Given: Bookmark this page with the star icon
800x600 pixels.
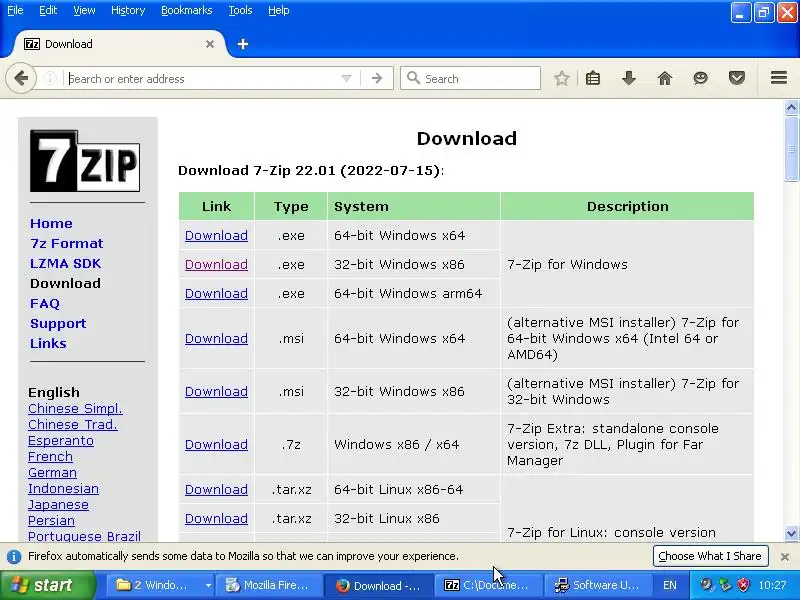Looking at the screenshot, I should point(562,78).
